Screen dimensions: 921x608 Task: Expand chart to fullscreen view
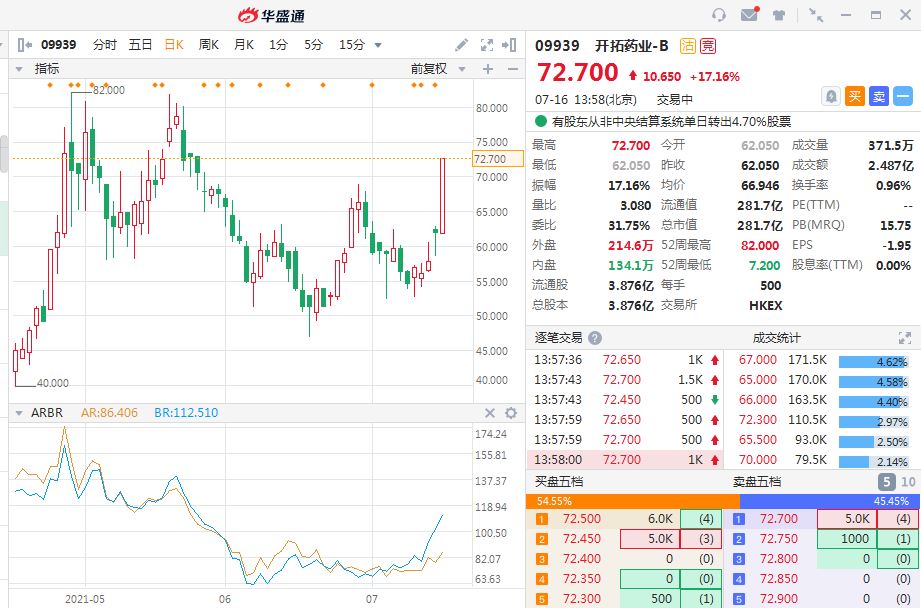click(x=487, y=45)
